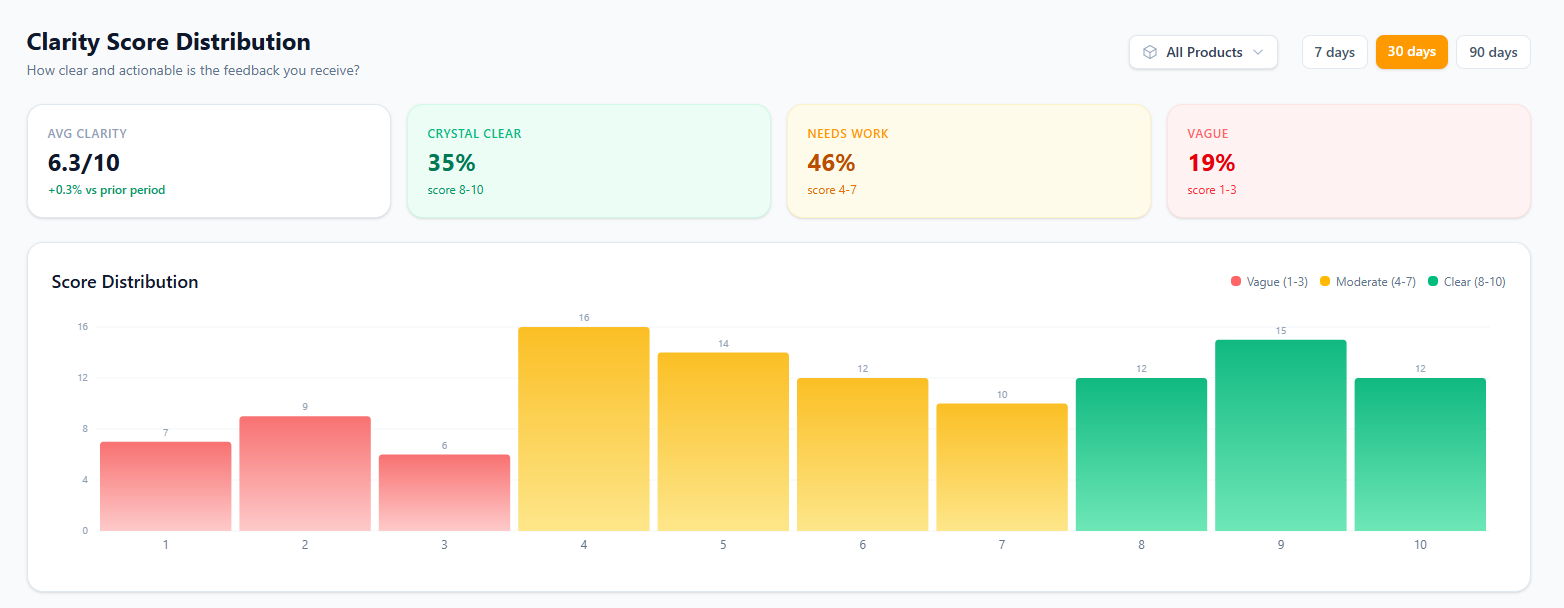Select the NEEDS WORK 46% stat card
This screenshot has height=608, width=1564.
[968, 160]
